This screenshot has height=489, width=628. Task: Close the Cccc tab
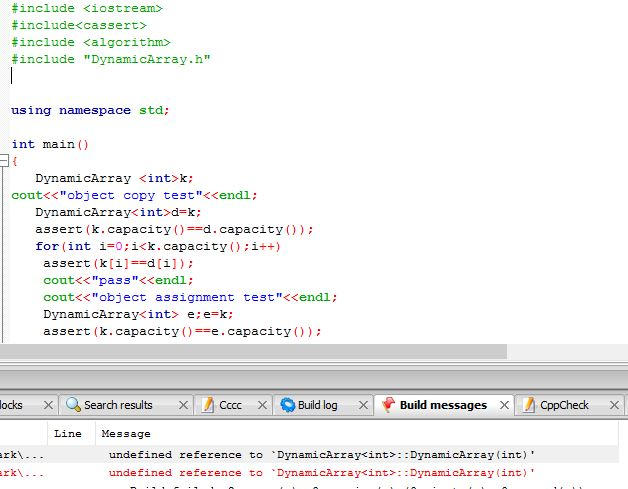[262, 405]
